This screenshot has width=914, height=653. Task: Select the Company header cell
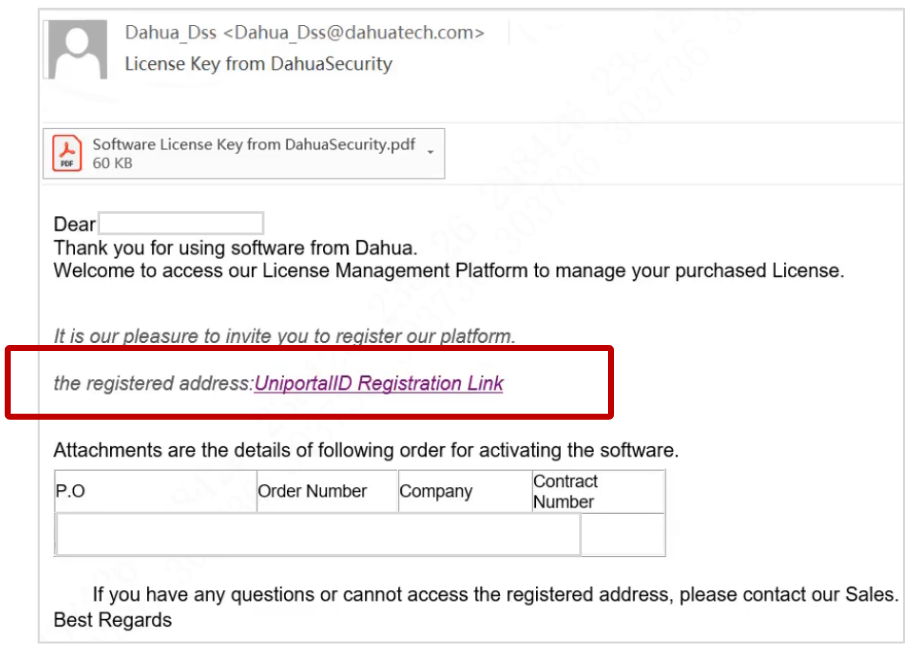point(463,492)
